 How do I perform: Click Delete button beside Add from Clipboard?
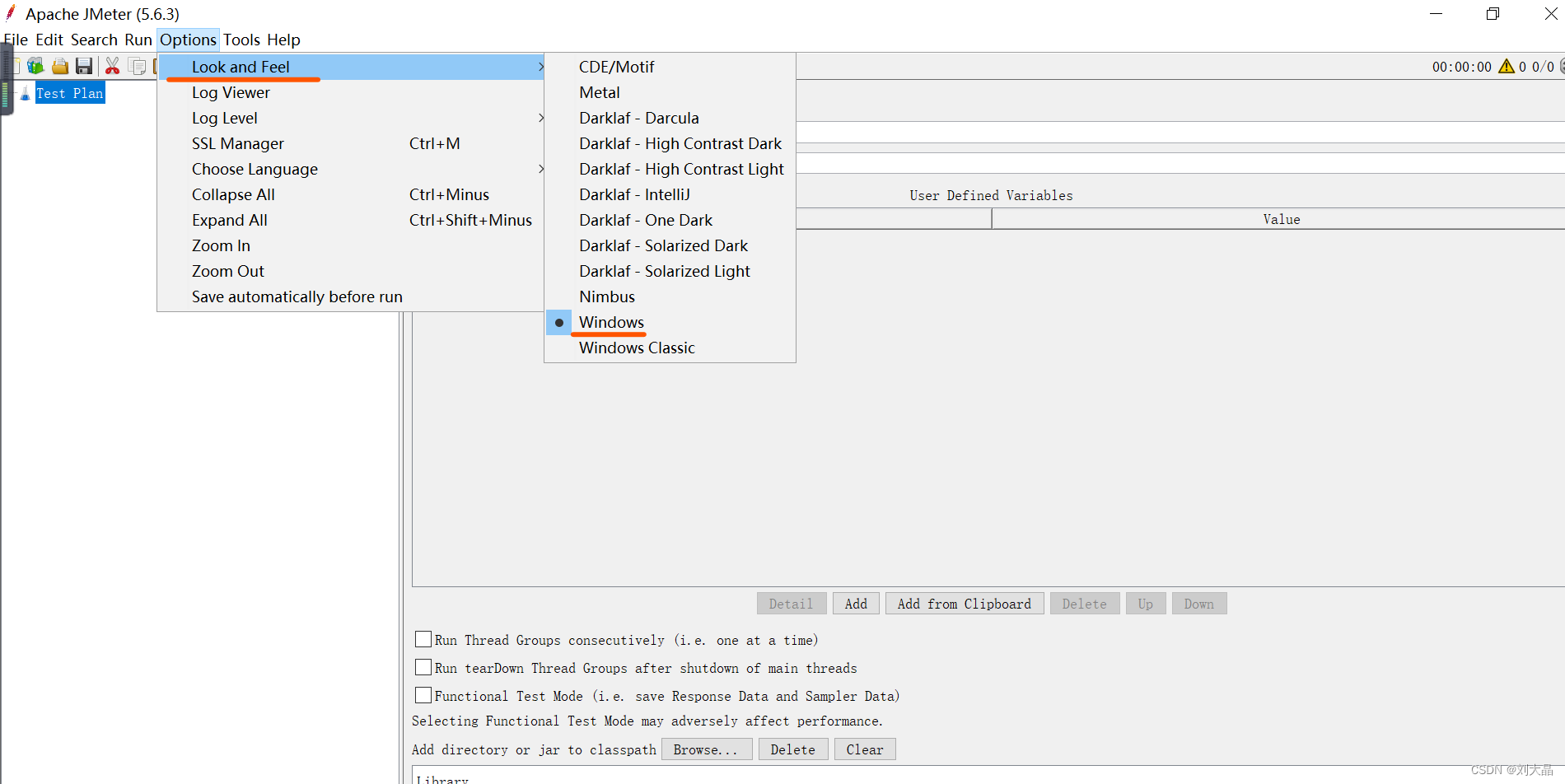click(x=1084, y=604)
